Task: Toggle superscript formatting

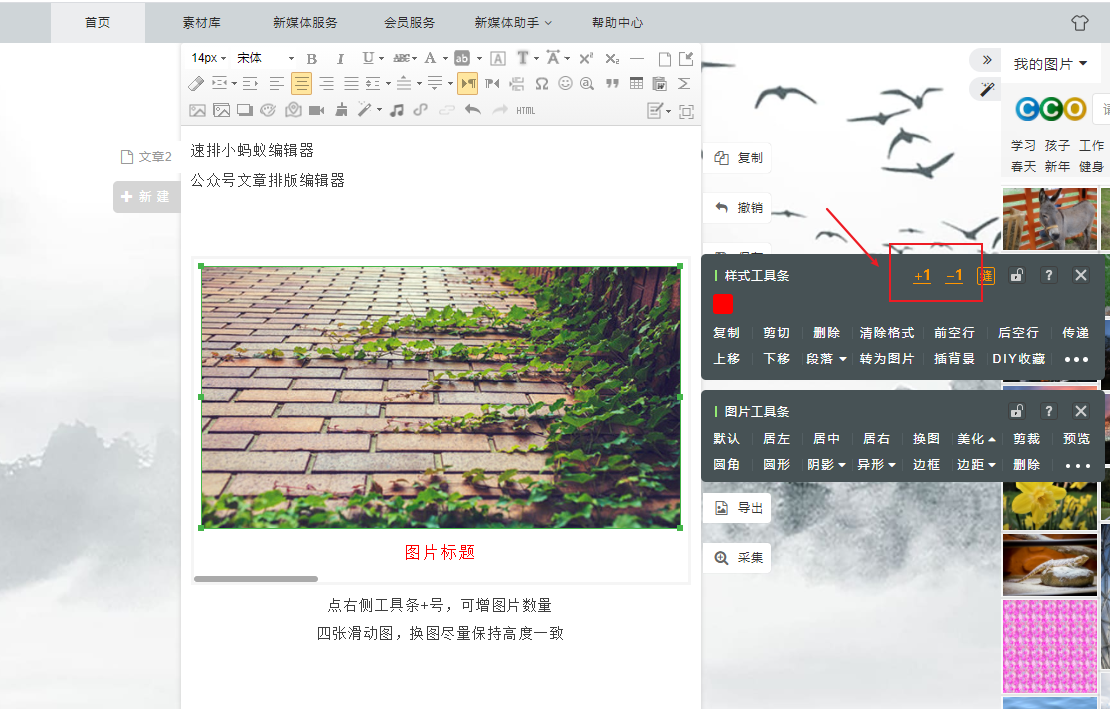Action: tap(585, 59)
